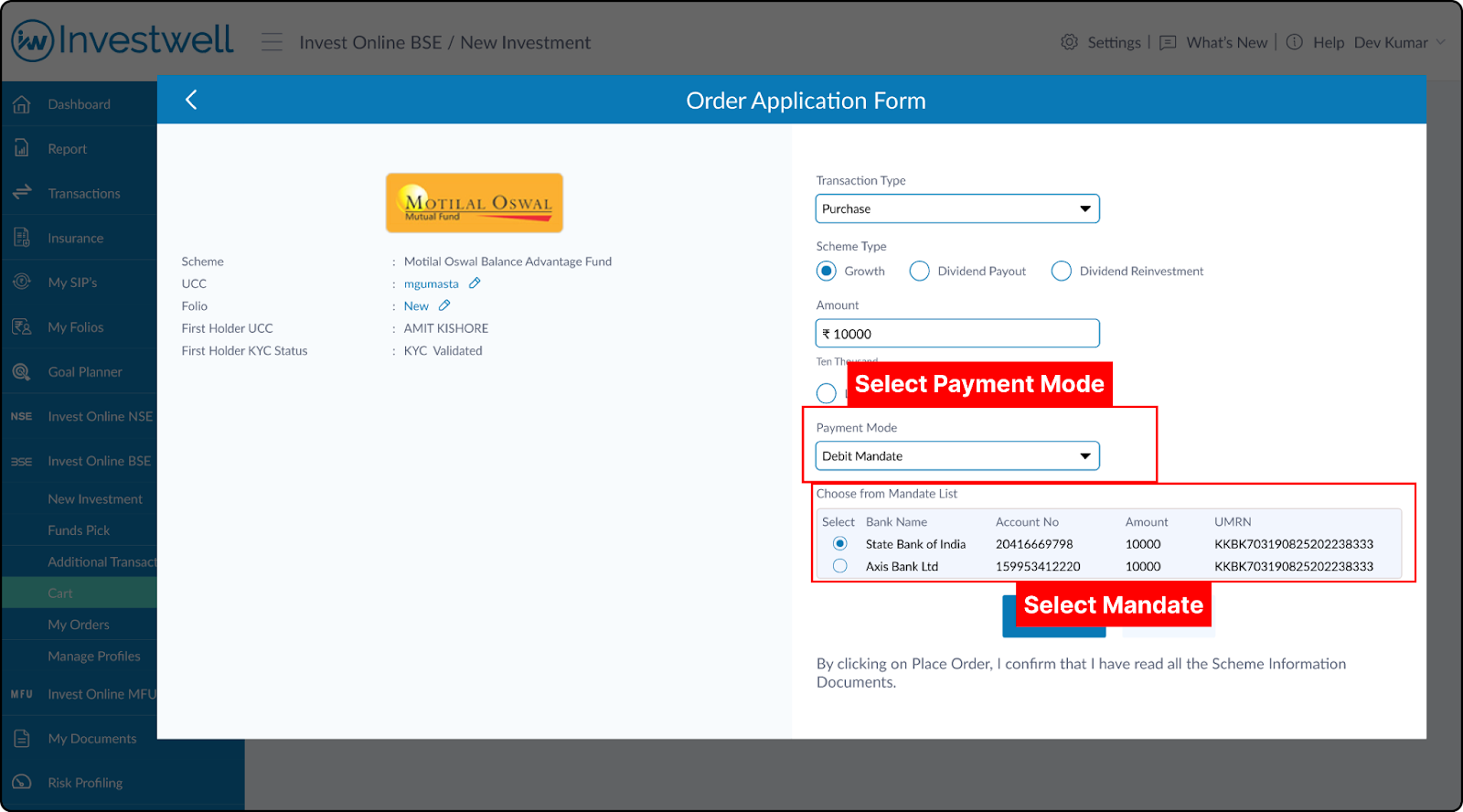Click the Amount input field
This screenshot has height=812, width=1463.
coord(957,333)
